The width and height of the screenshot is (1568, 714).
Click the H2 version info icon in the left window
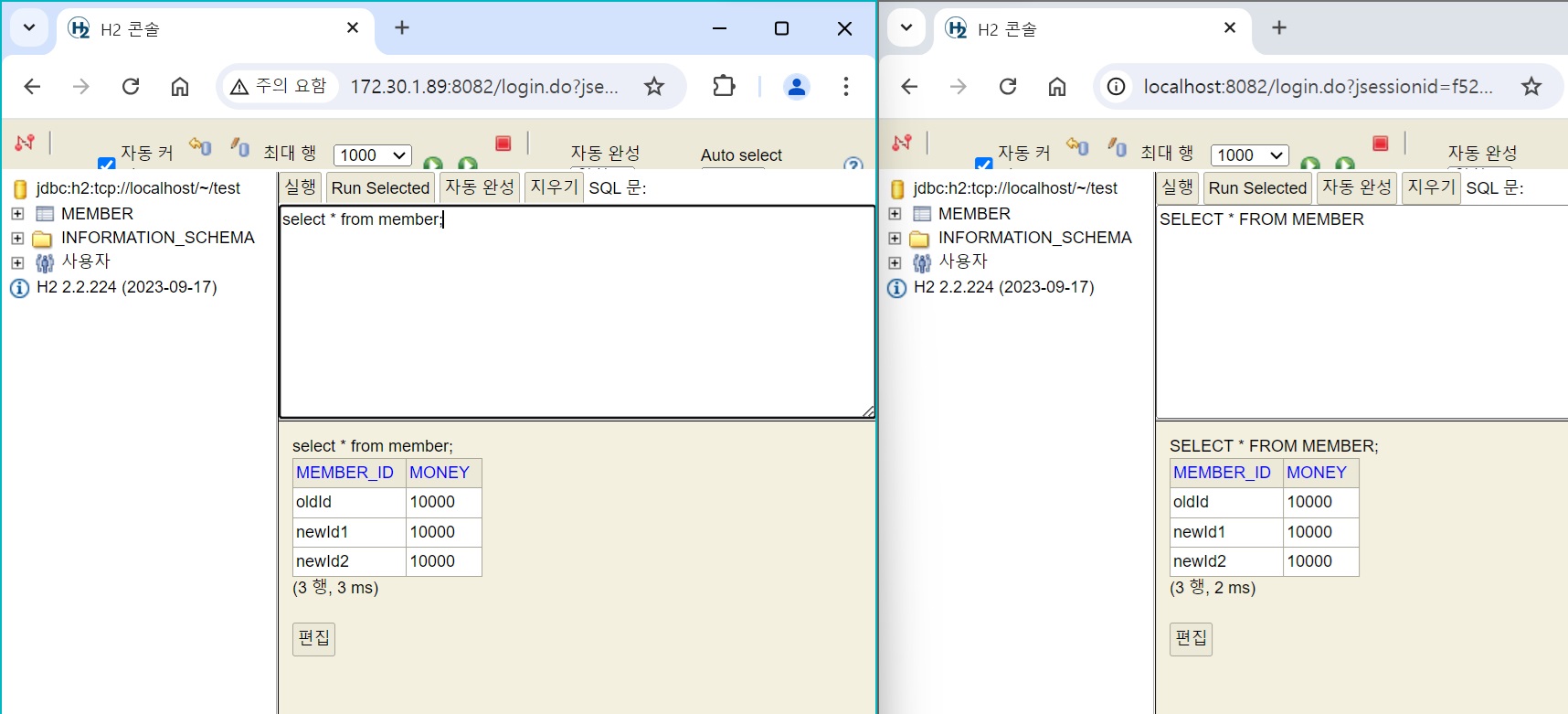19,288
